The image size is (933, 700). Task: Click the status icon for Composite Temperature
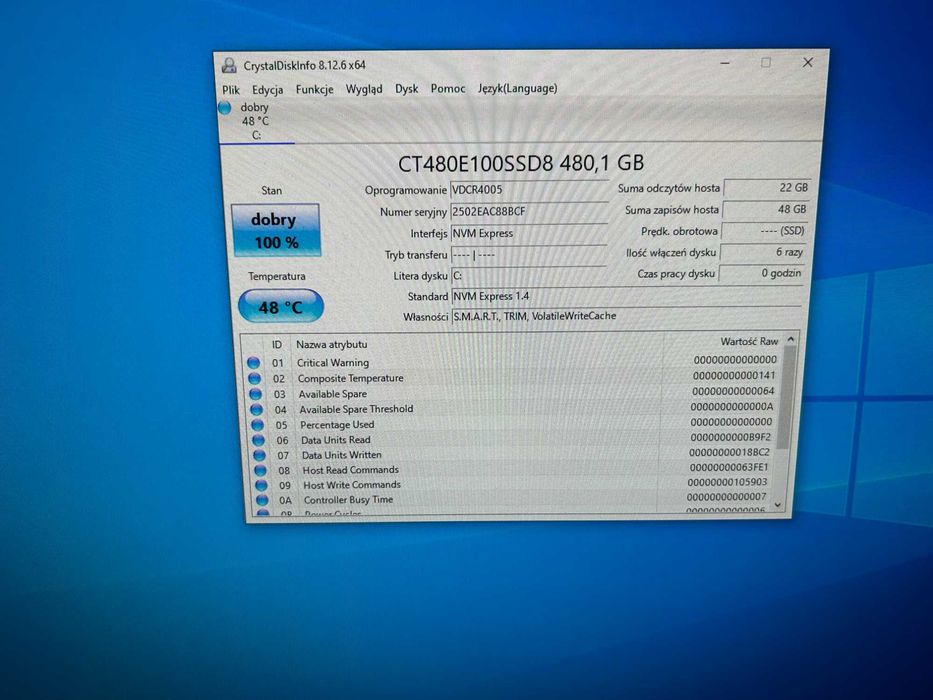(x=255, y=379)
